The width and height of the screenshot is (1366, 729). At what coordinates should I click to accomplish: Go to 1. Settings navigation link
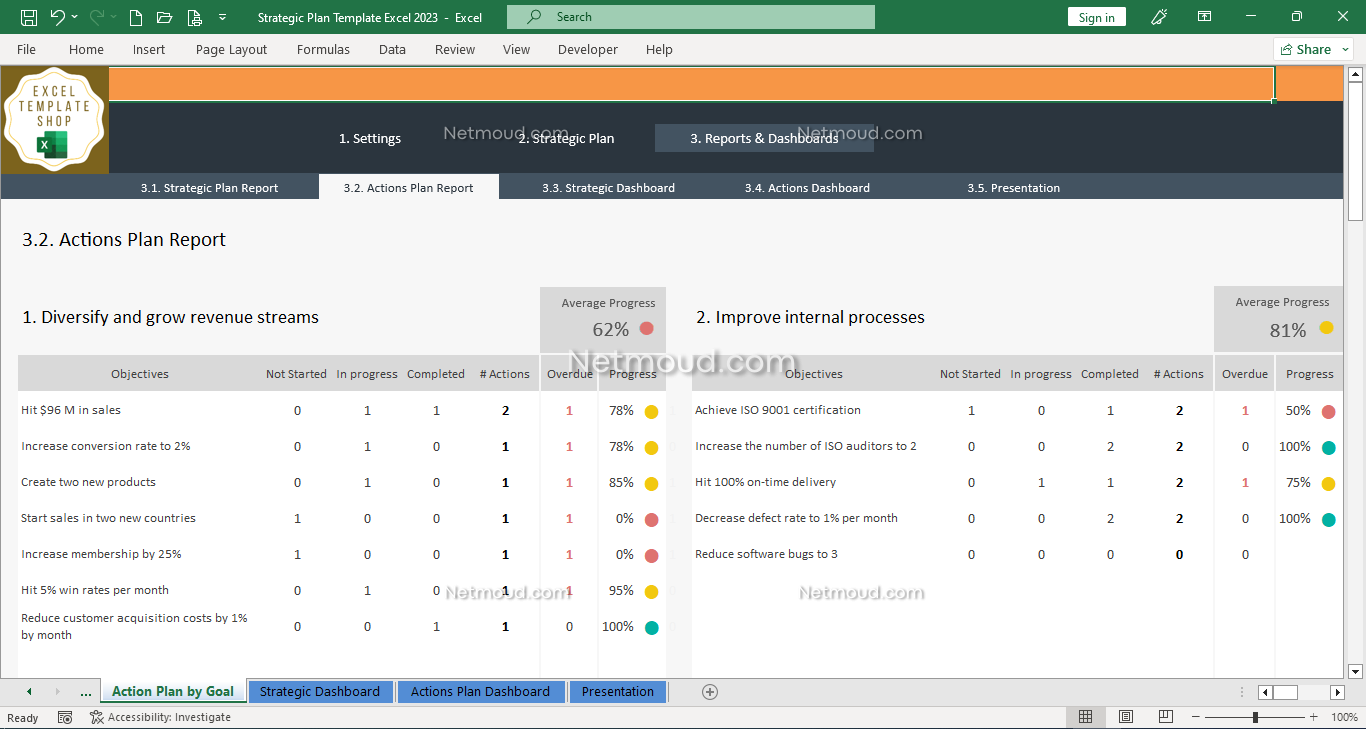370,139
